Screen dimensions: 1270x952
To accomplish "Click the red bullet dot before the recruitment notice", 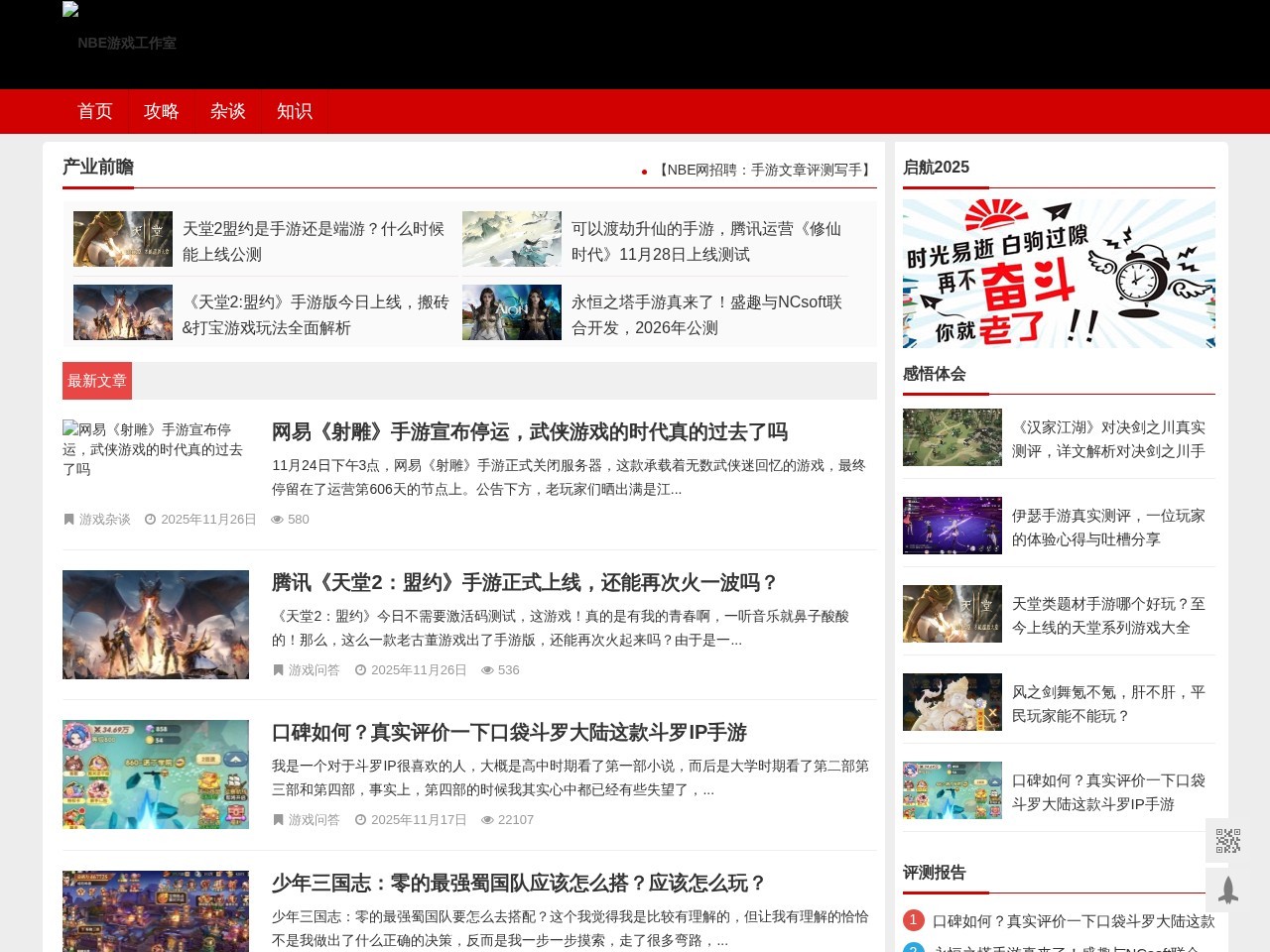I will (645, 171).
